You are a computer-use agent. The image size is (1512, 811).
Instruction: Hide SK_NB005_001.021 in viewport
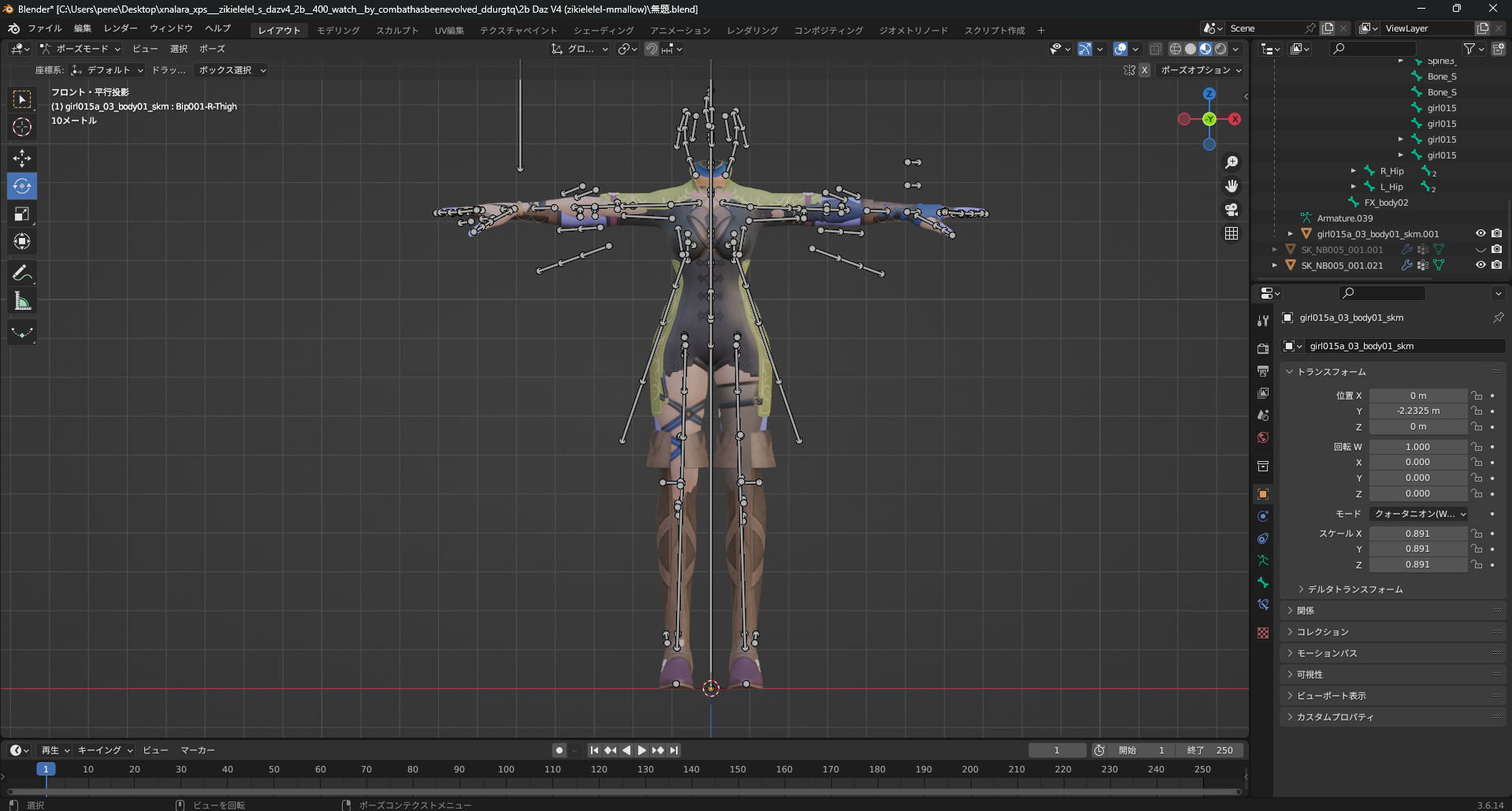coord(1480,266)
